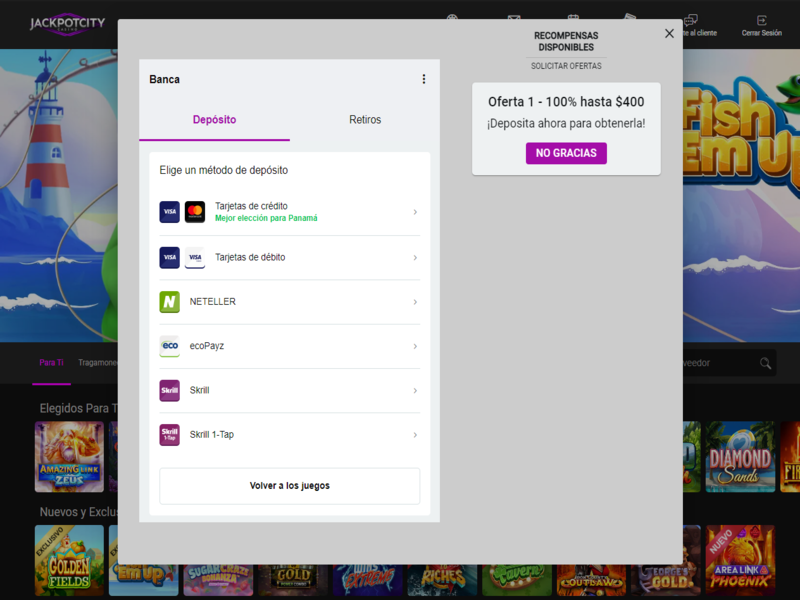
Task: Click the Mastercard icon for credit cards
Action: coord(195,212)
